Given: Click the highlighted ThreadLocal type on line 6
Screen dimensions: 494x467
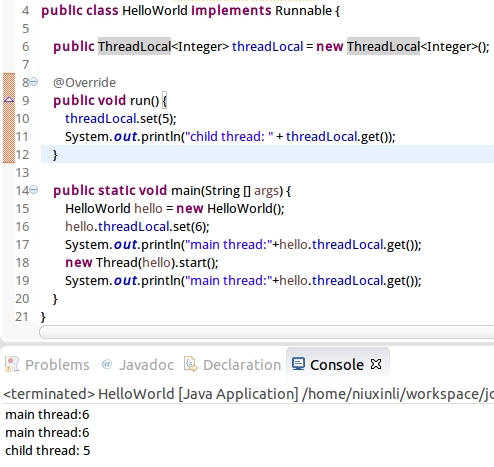Looking at the screenshot, I should click(x=134, y=46).
